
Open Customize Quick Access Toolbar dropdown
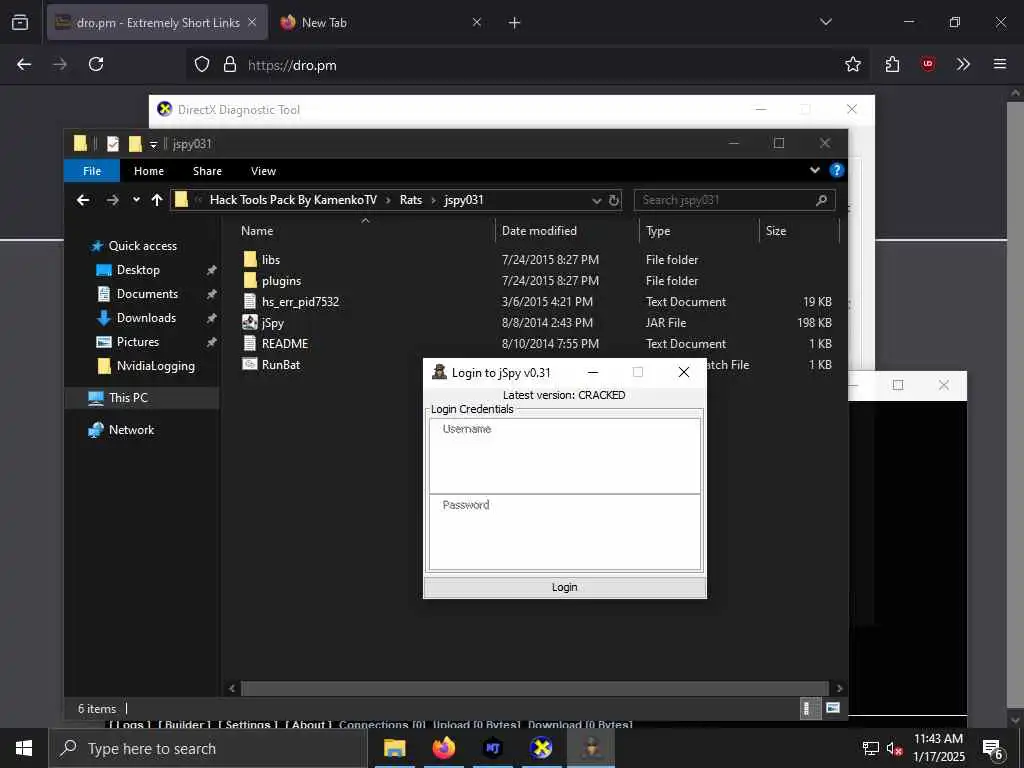[x=153, y=144]
